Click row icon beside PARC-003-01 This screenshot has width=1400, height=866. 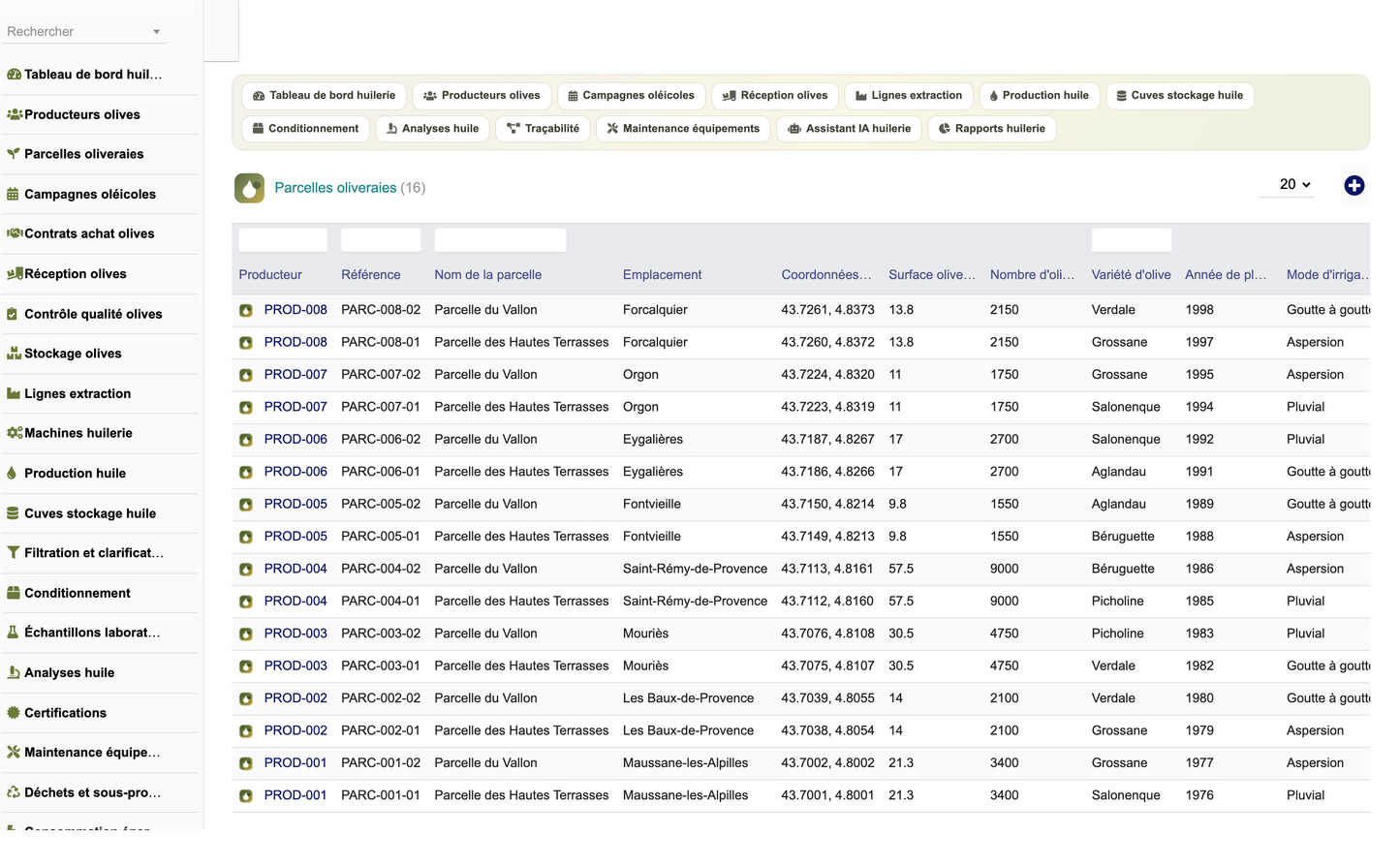click(246, 666)
